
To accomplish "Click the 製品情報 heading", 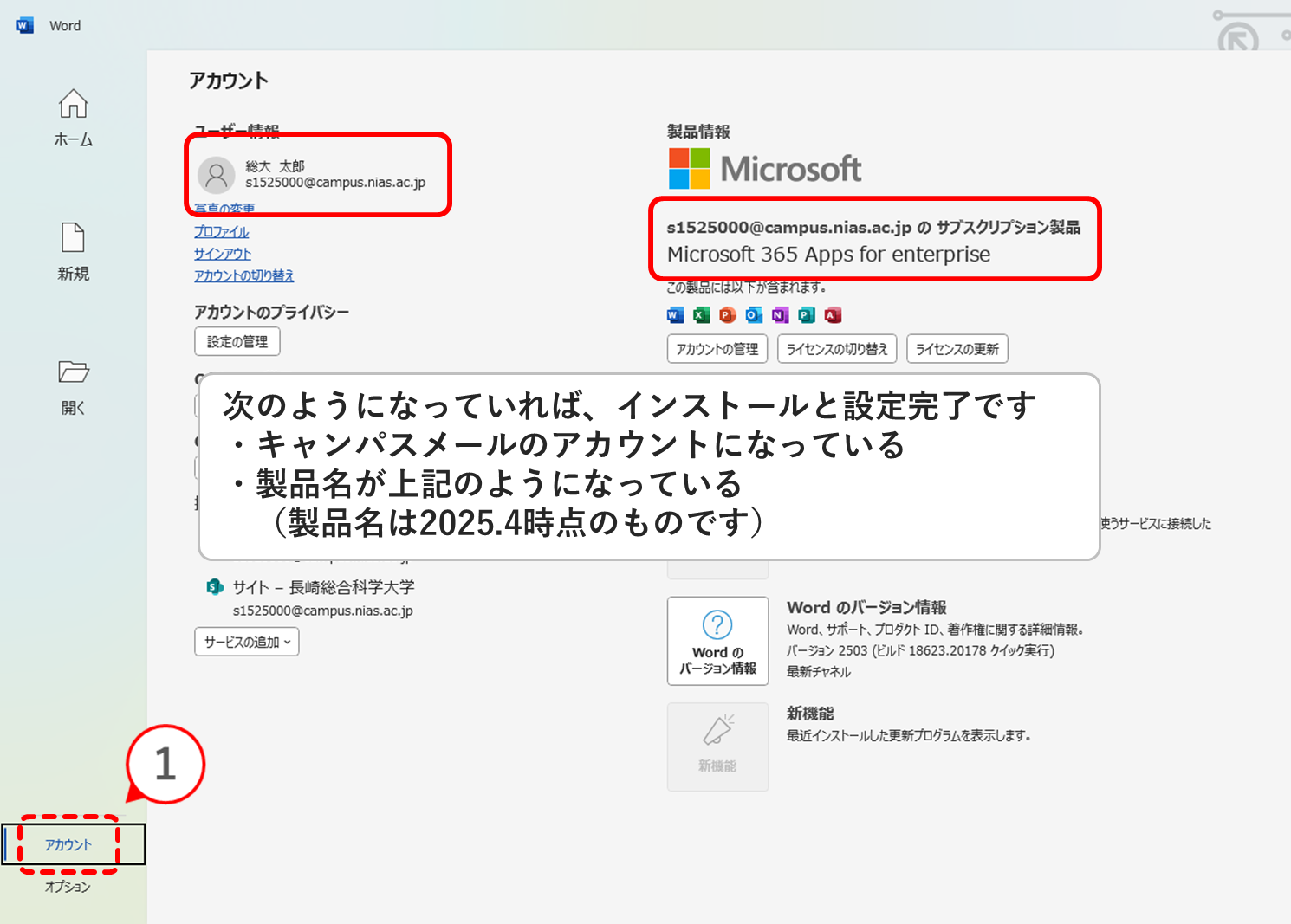I will pos(698,132).
